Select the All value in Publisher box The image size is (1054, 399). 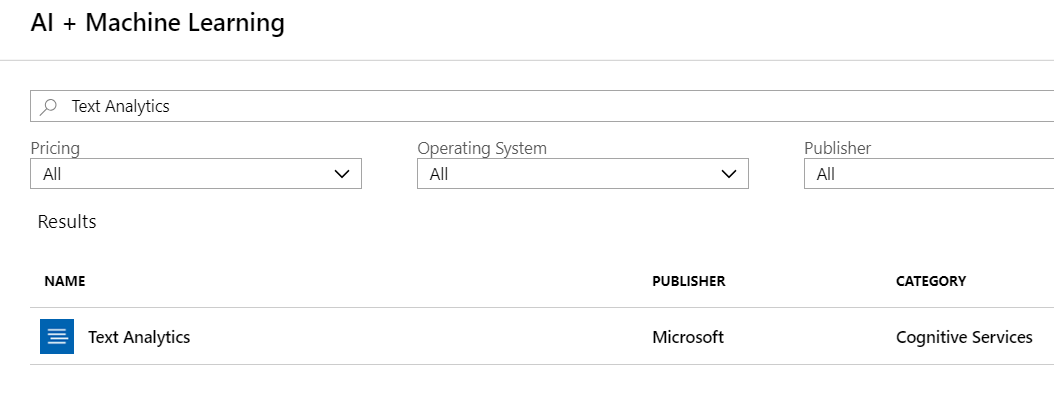(825, 175)
